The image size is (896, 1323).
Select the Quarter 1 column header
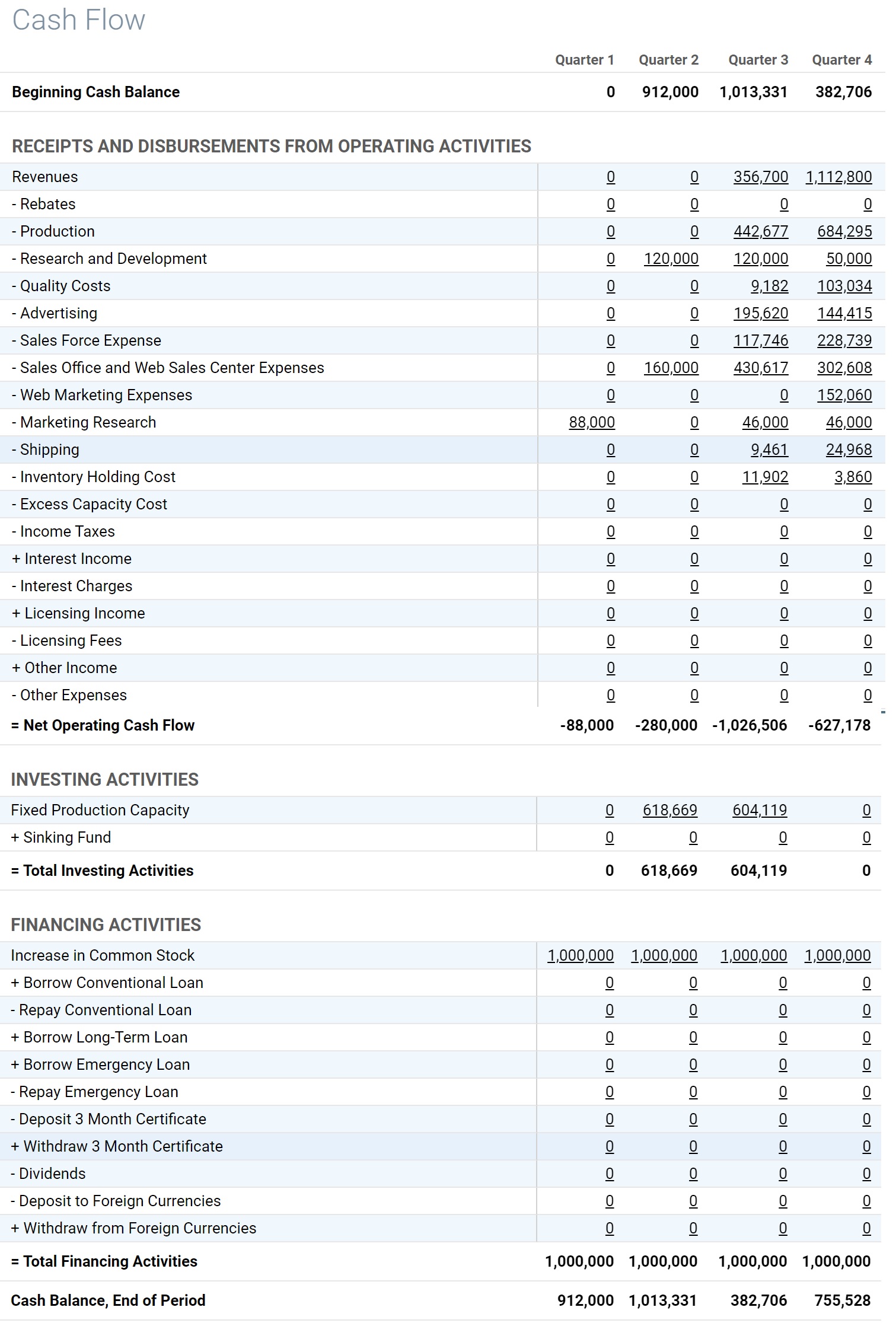tap(584, 60)
